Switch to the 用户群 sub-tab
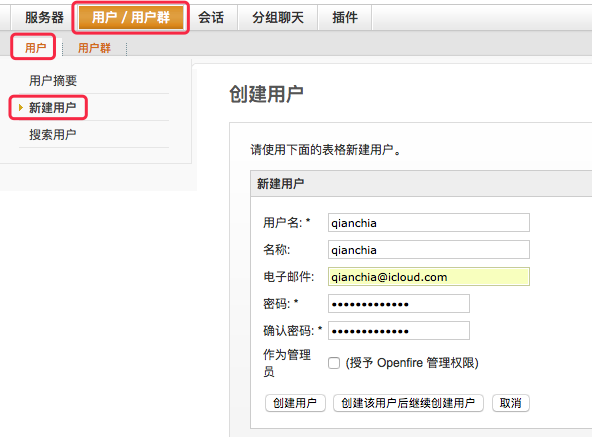The height and width of the screenshot is (437, 592). [x=94, y=48]
